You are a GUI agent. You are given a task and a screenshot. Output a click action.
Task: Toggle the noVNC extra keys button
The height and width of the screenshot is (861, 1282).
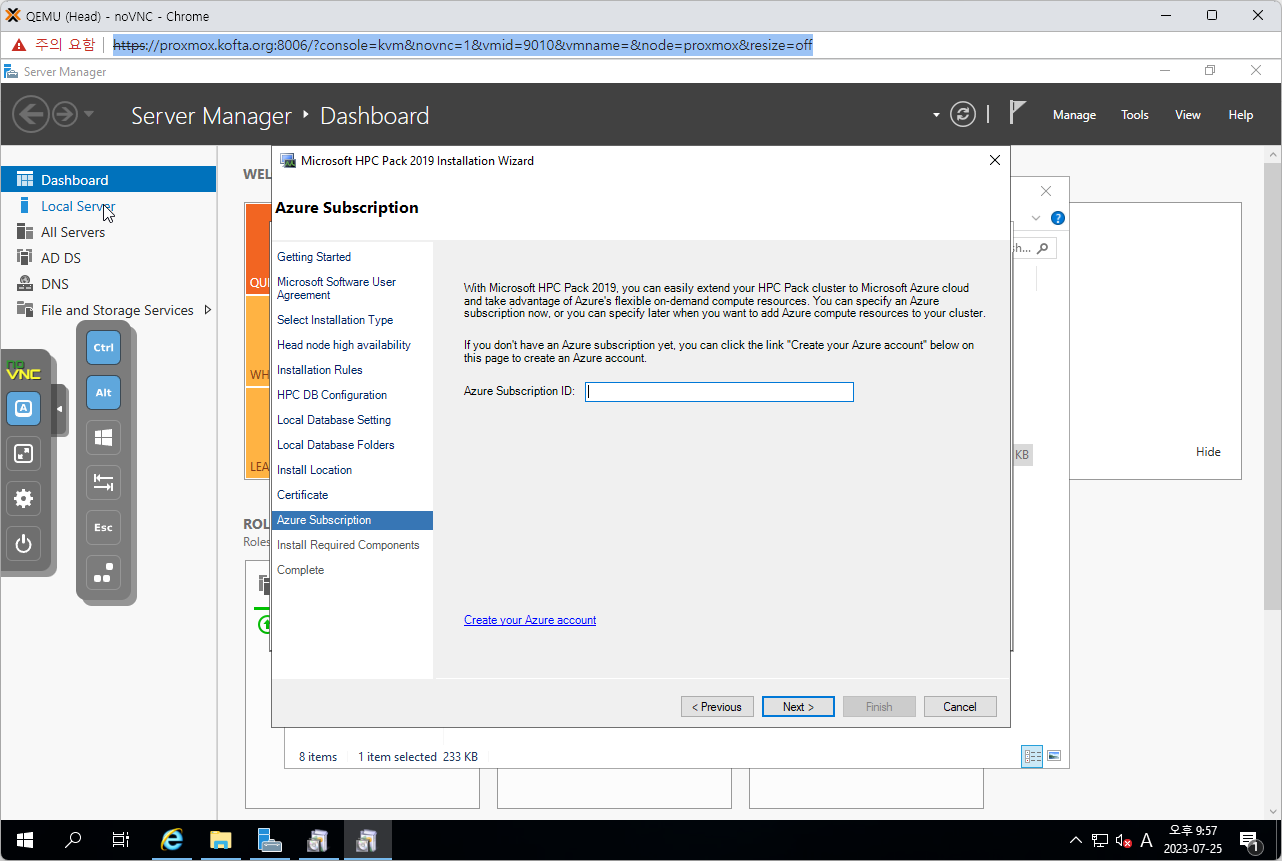[x=24, y=408]
